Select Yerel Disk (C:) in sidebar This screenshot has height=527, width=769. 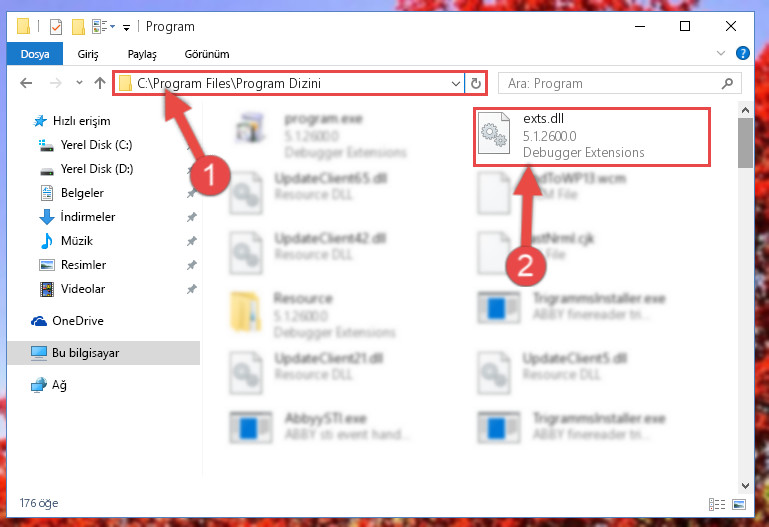(96, 145)
